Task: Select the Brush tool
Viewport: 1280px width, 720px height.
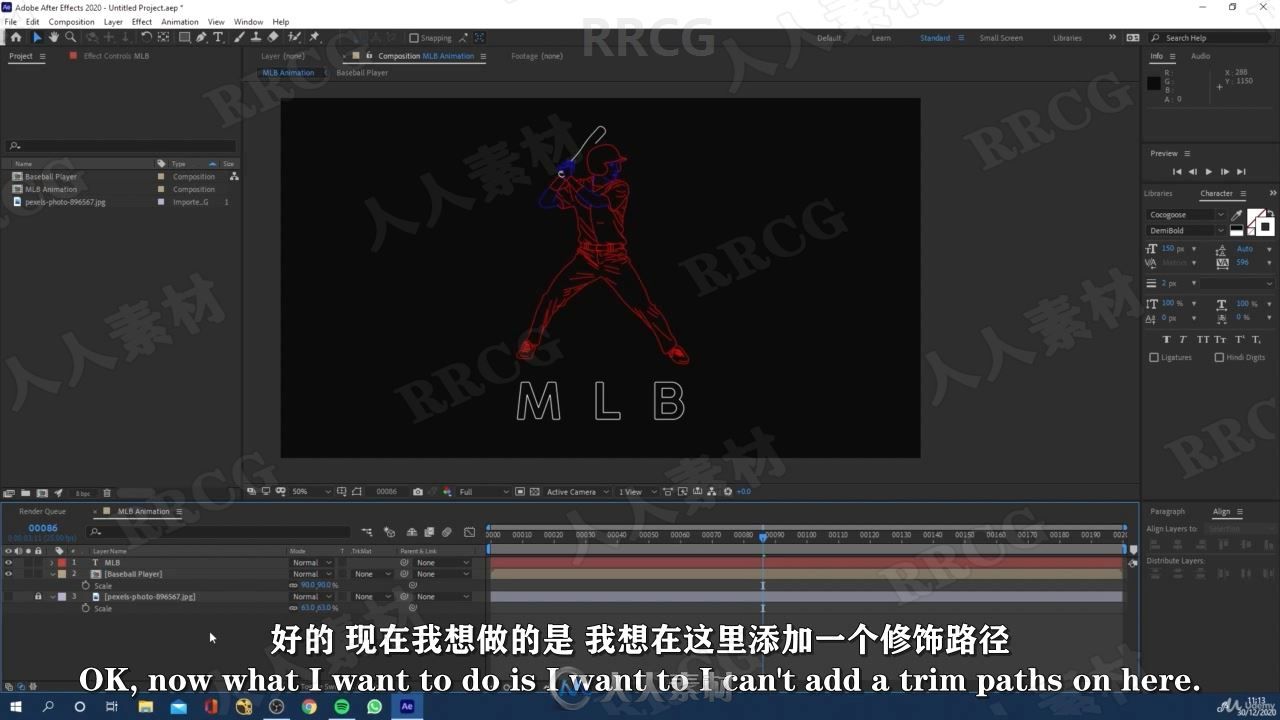Action: (240, 37)
